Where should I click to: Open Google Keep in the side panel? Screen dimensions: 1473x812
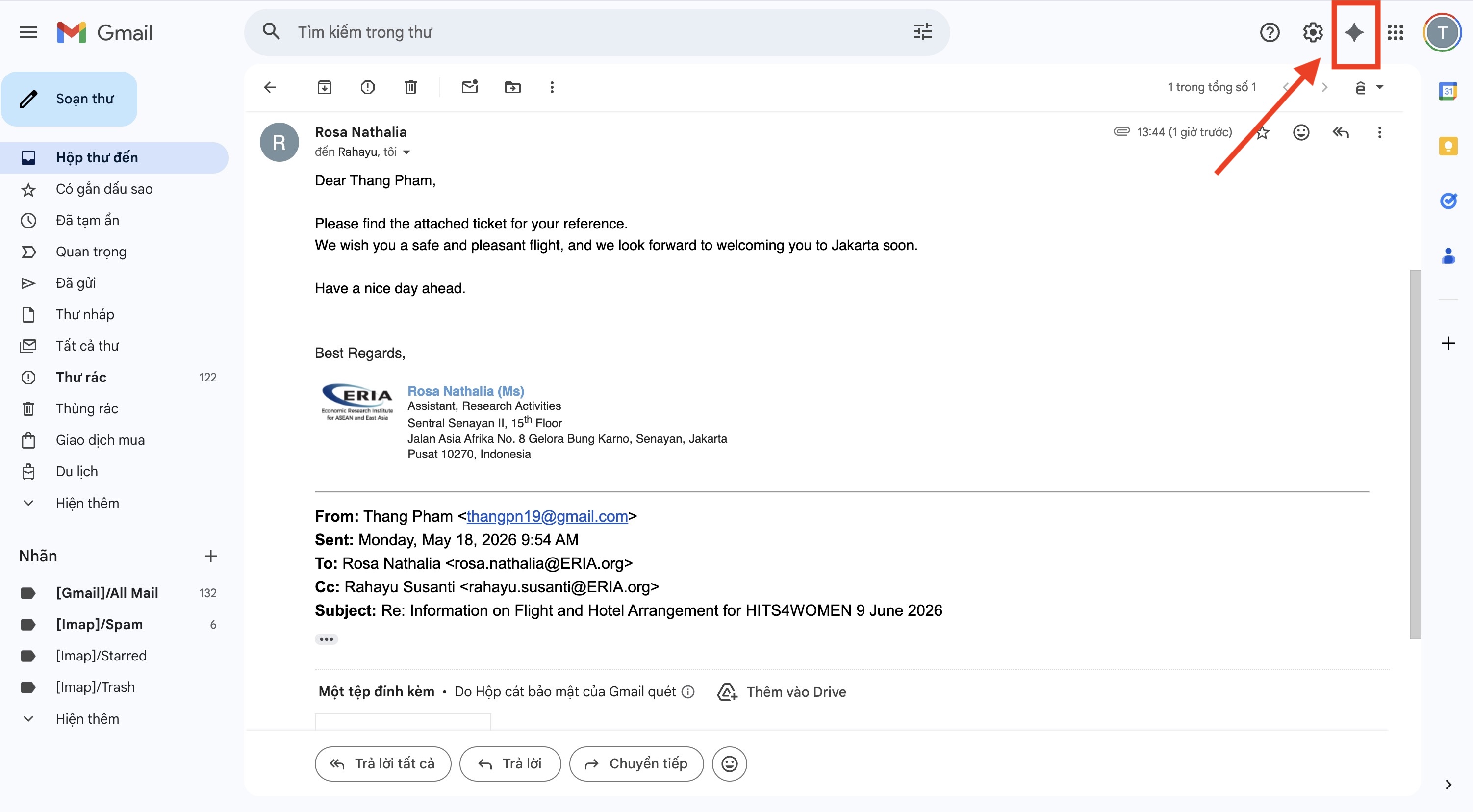(1448, 146)
